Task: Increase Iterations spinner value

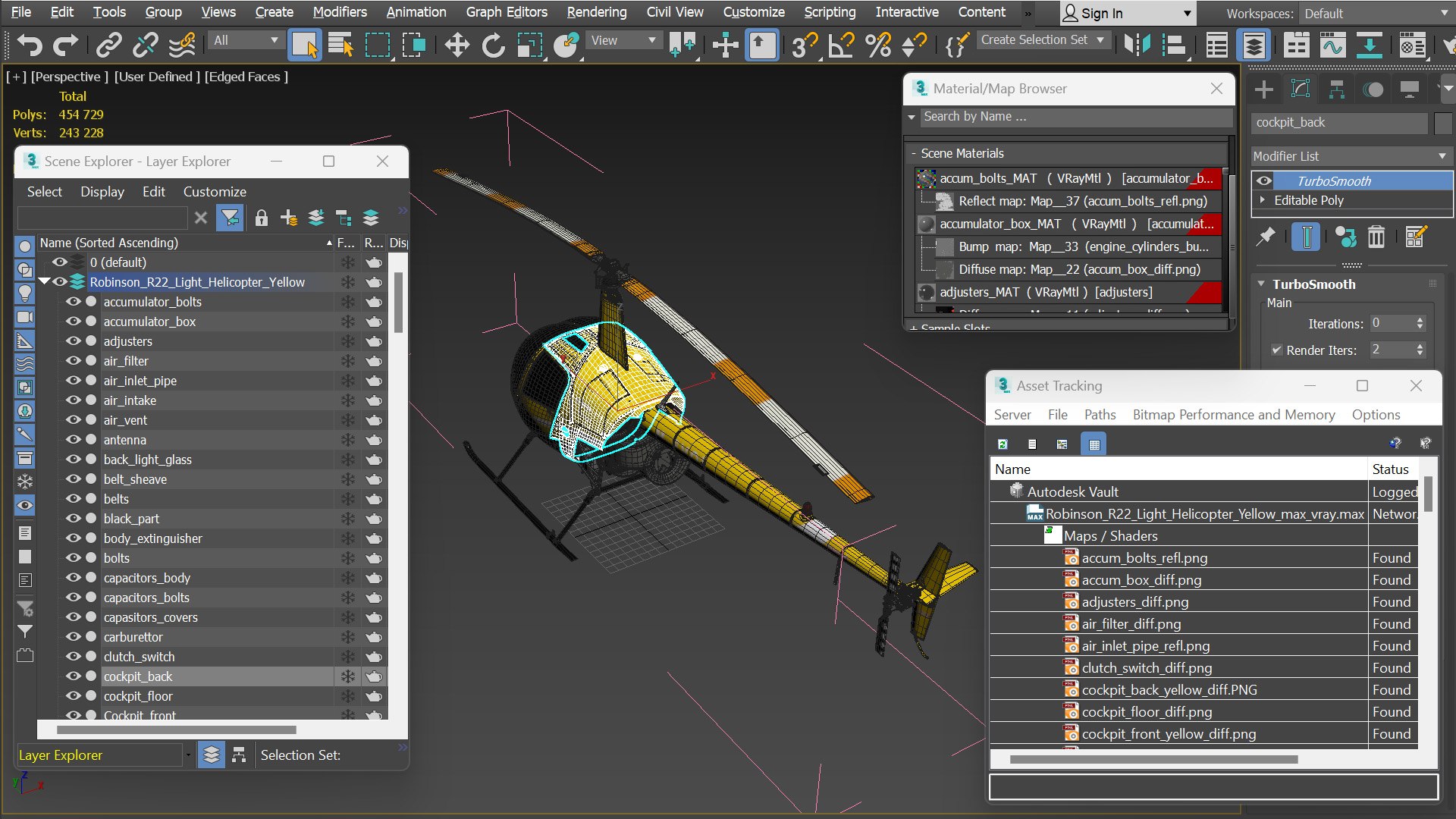Action: [1420, 320]
